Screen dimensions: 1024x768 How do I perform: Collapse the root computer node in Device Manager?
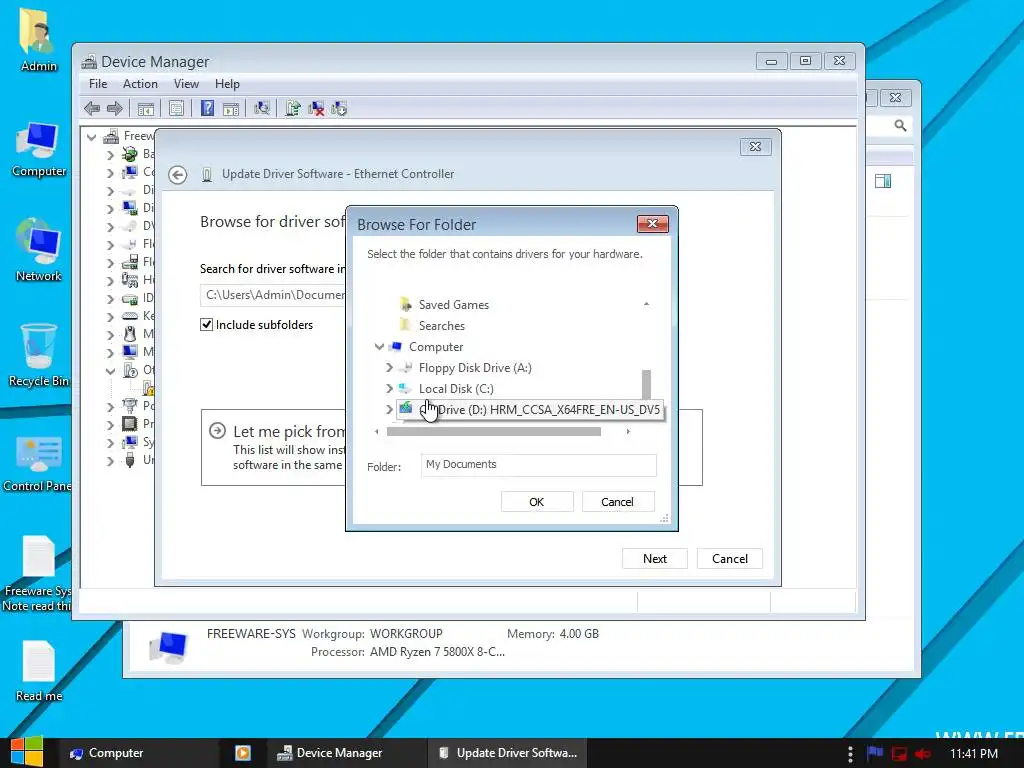[x=91, y=136]
